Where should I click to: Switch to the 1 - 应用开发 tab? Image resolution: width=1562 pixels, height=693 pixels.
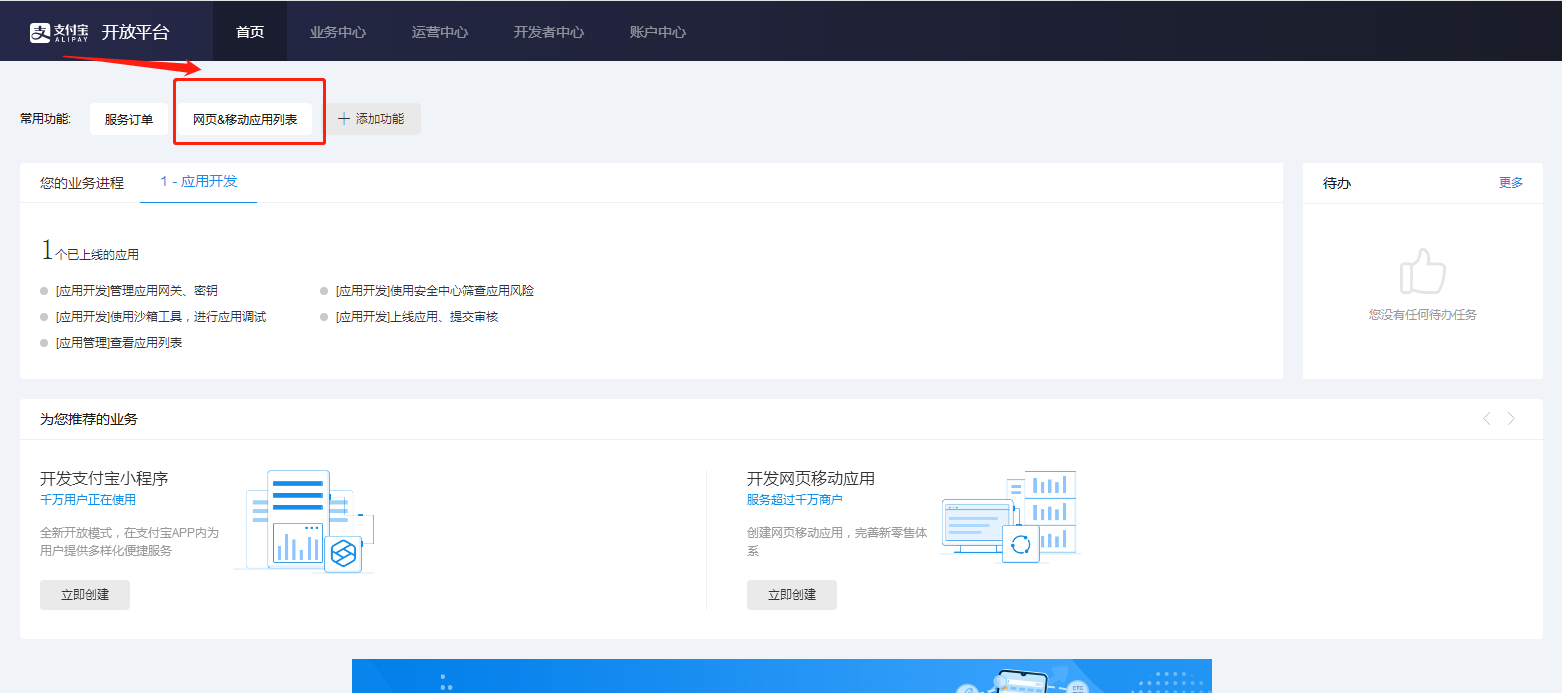(199, 182)
